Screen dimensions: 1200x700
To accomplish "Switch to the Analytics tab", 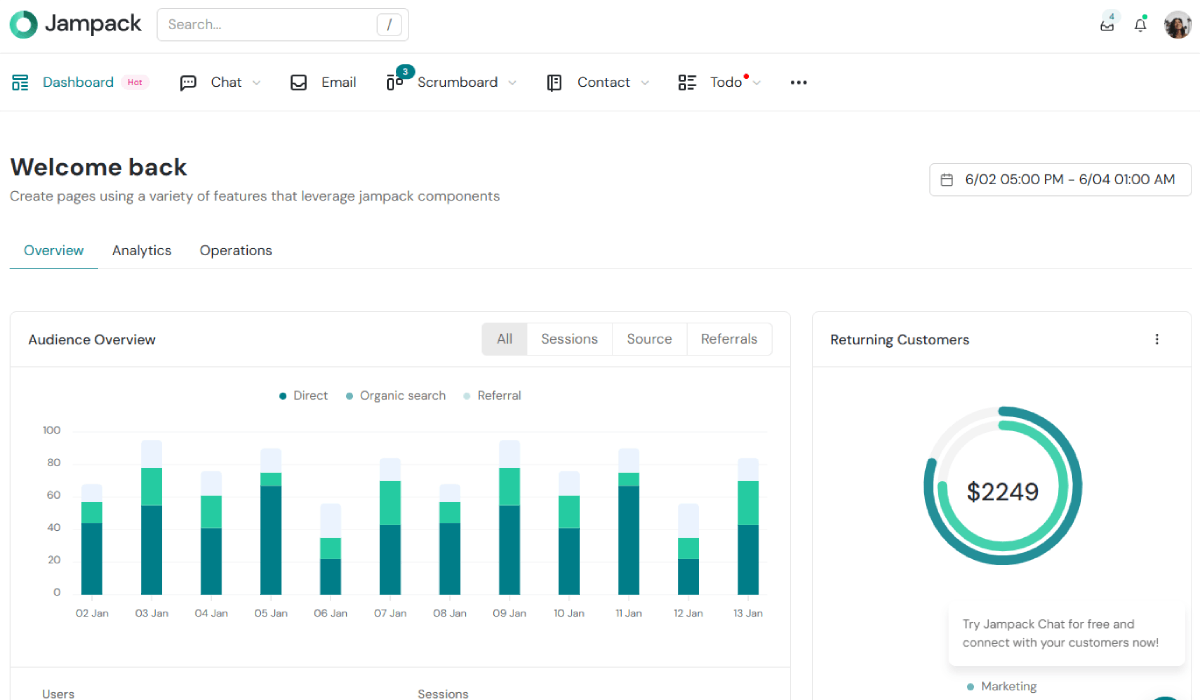I will [x=142, y=251].
